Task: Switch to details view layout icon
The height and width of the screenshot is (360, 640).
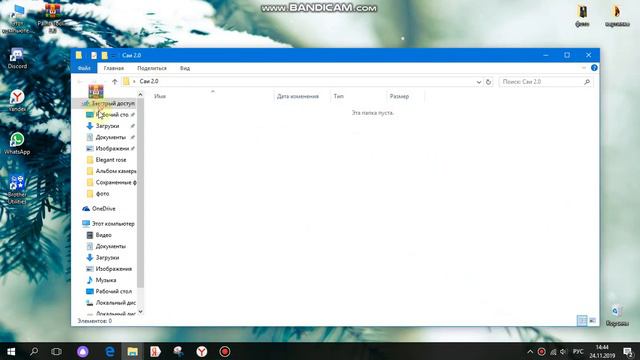Action: click(582, 321)
